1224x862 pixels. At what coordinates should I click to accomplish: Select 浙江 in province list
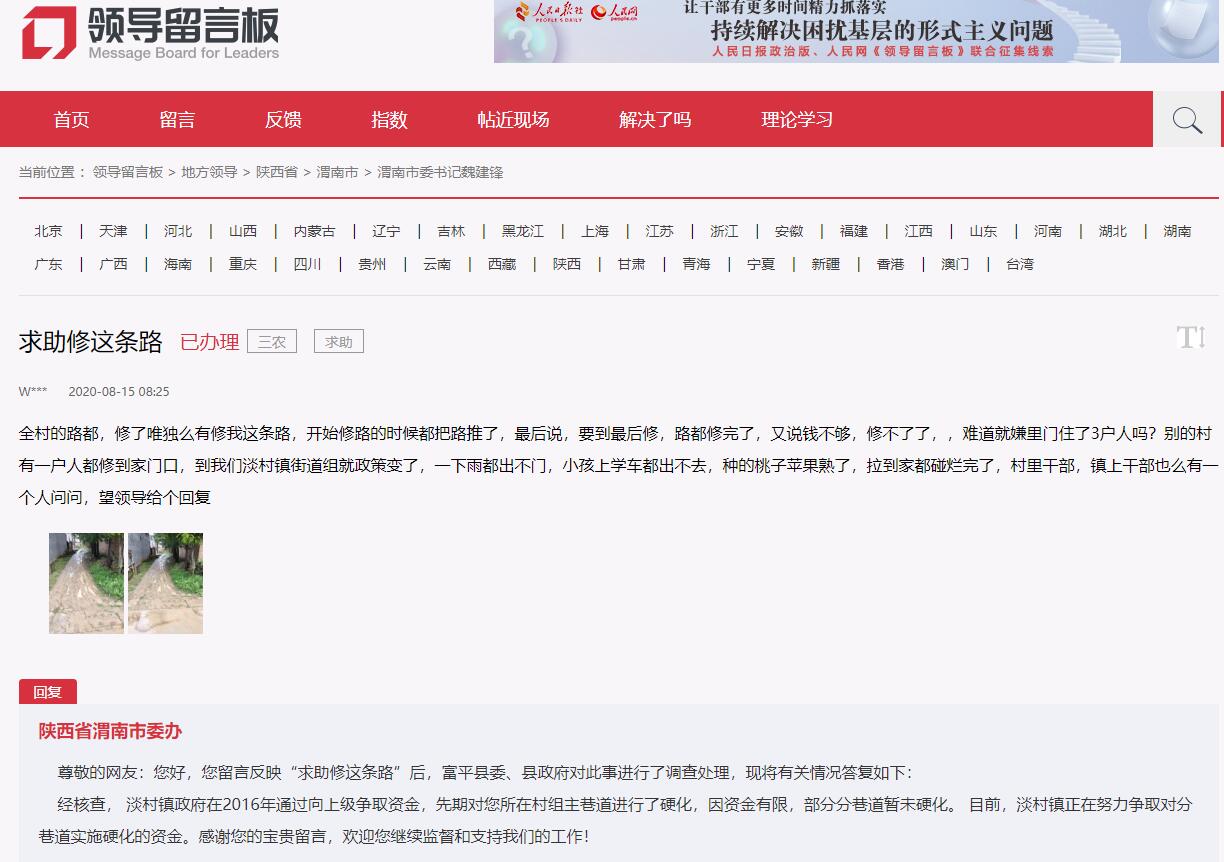tap(724, 231)
